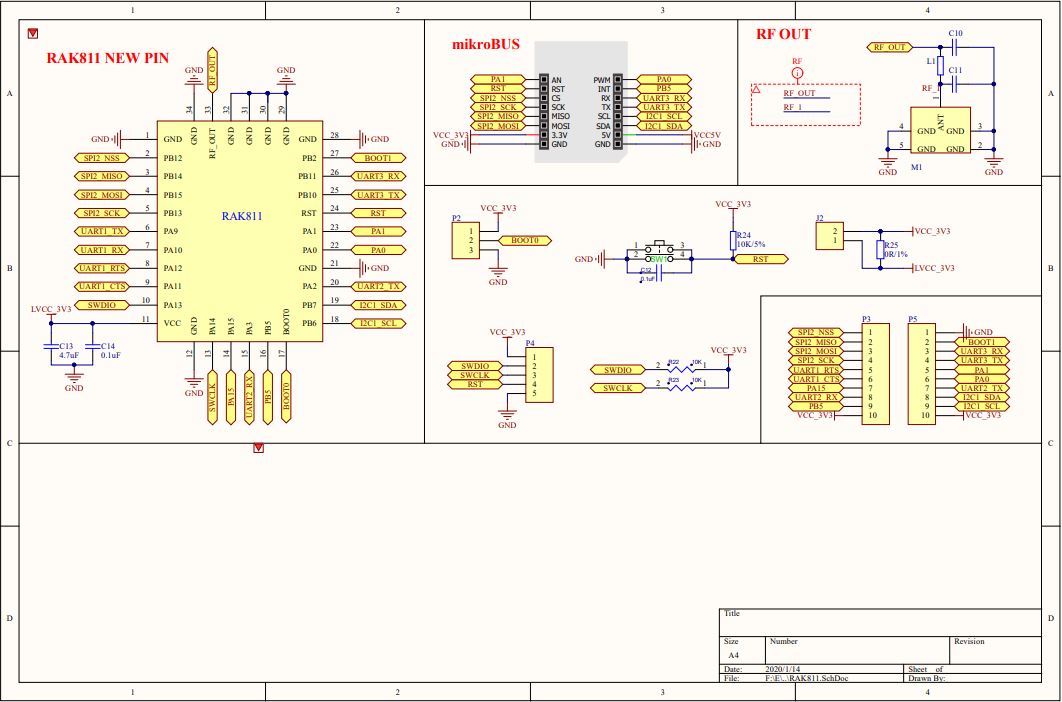Click the ANT antenna symbol M1
This screenshot has width=1062, height=702.
pyautogui.click(x=942, y=128)
